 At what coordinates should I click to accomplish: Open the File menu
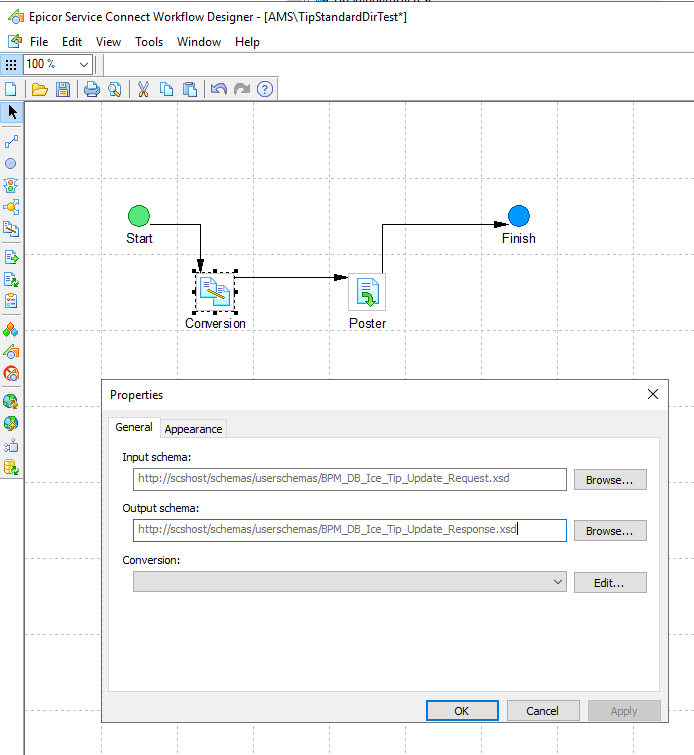(39, 42)
